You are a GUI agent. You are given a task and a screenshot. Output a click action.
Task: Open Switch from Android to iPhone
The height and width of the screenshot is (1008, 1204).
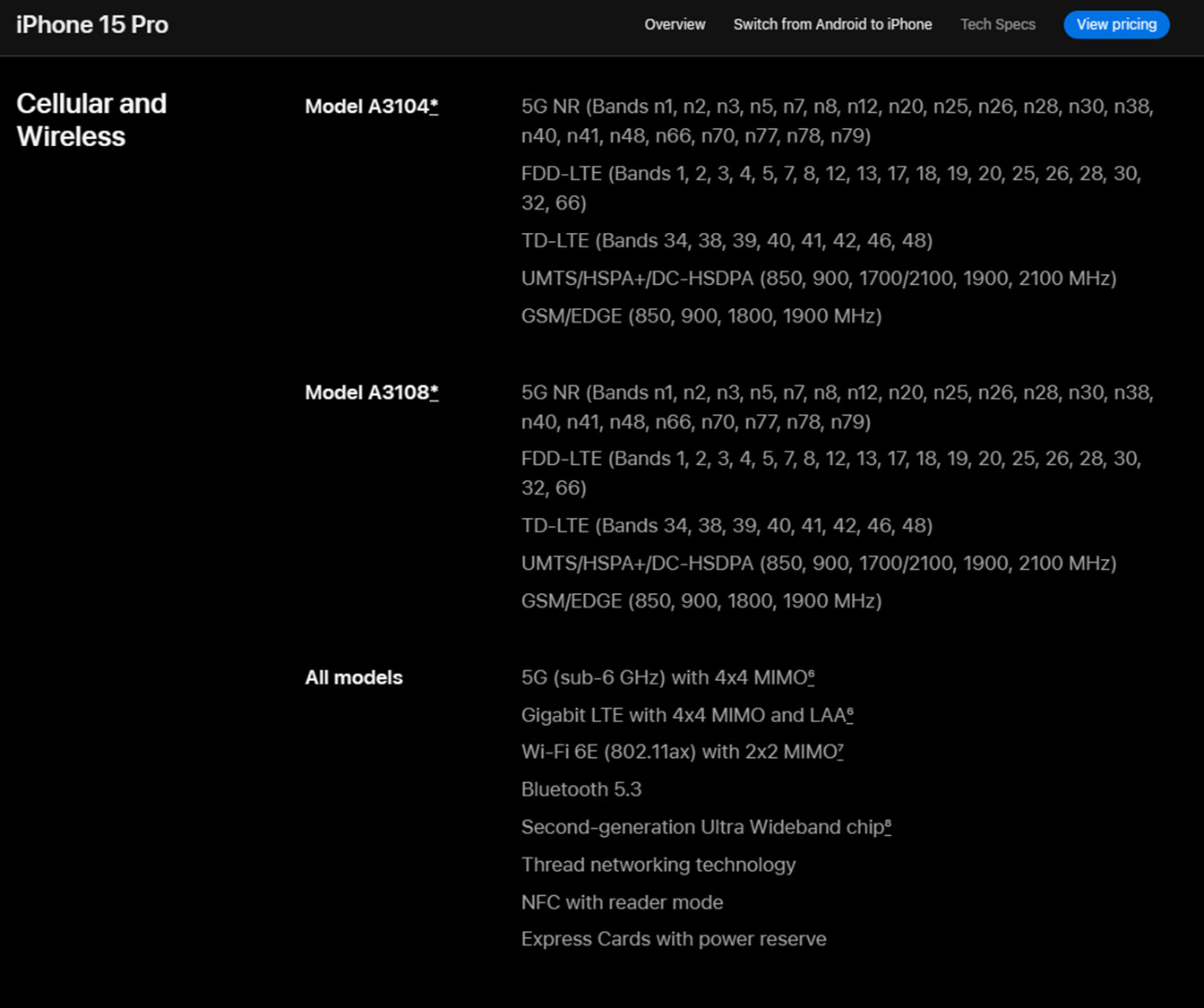tap(832, 24)
